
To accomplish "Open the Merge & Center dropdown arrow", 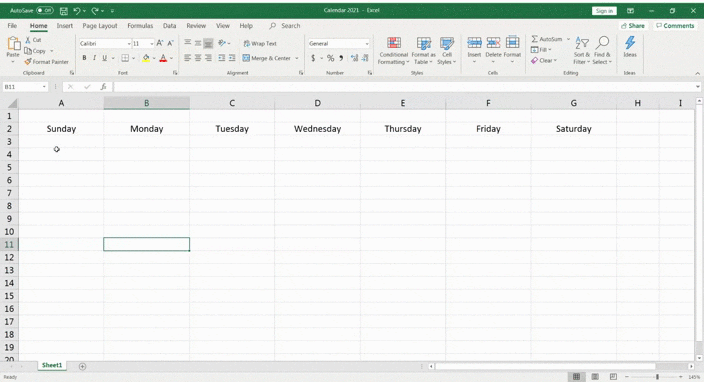I will 297,58.
